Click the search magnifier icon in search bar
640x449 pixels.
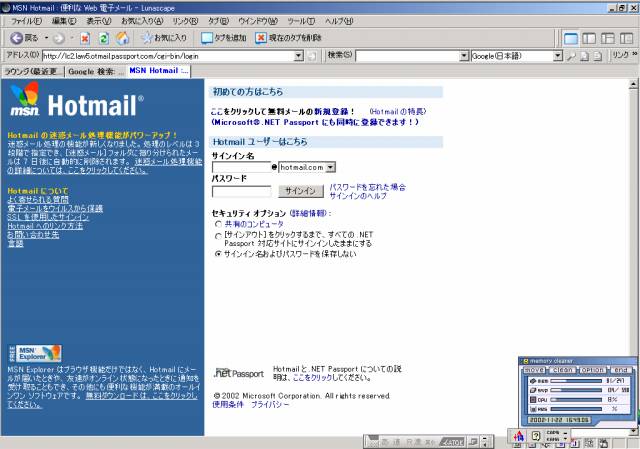click(570, 55)
